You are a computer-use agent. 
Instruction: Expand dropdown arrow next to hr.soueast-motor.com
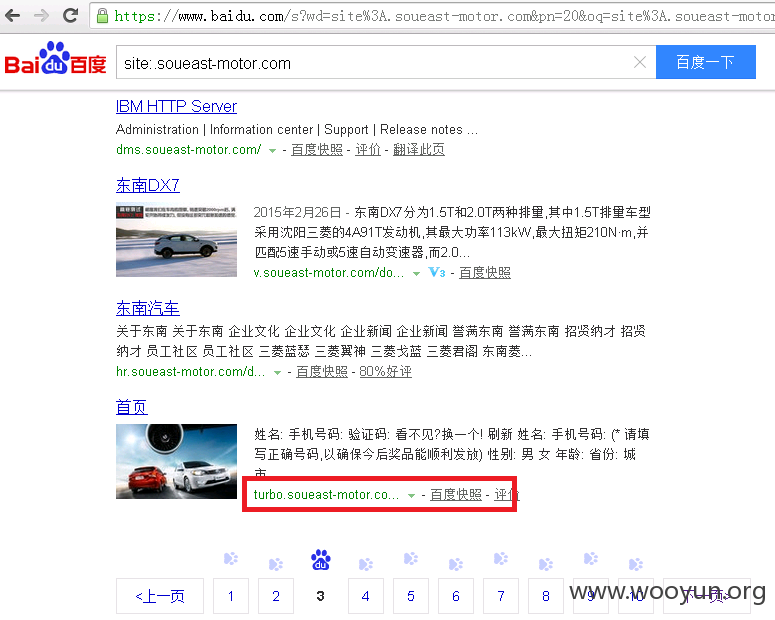click(278, 372)
